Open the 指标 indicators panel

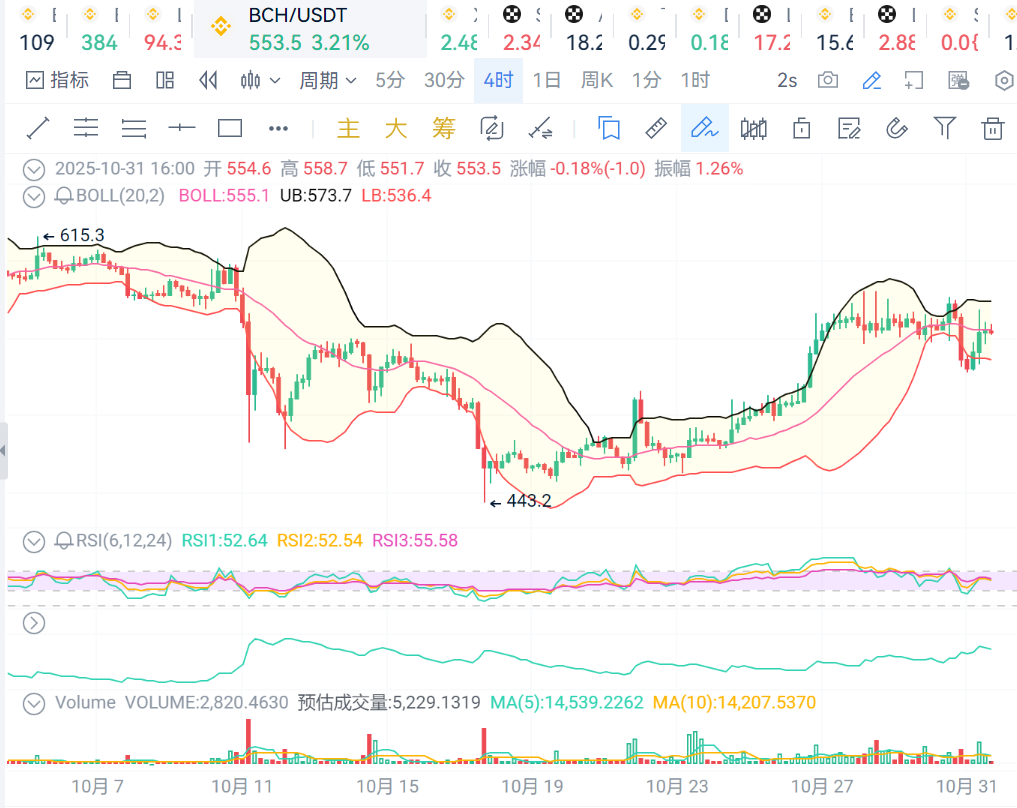[x=57, y=81]
